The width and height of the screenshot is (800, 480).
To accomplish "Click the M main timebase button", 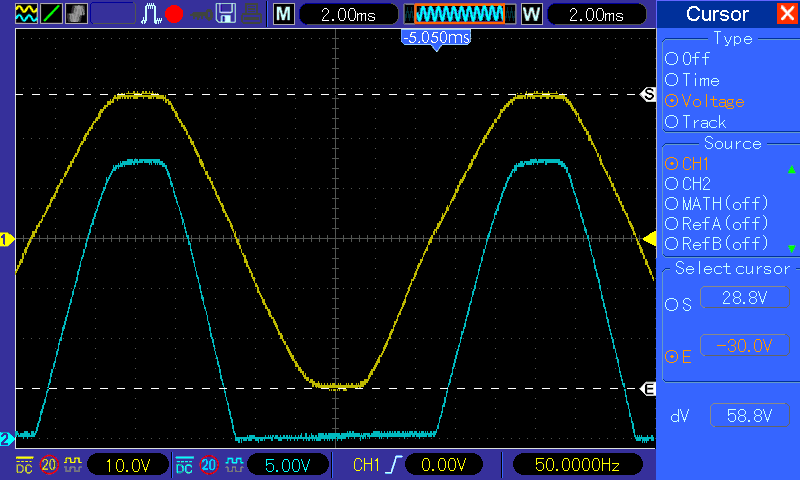I will (284, 14).
